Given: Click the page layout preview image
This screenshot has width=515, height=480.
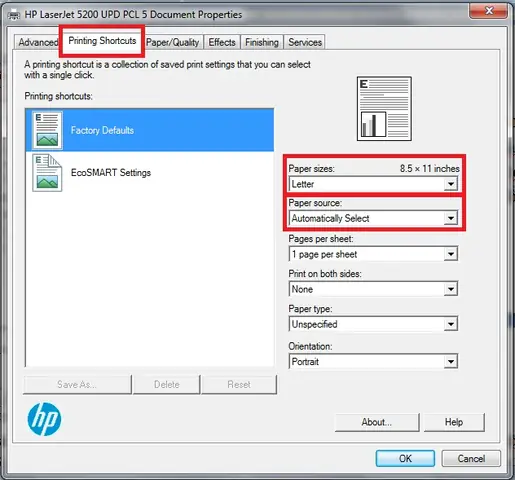Looking at the screenshot, I should tap(384, 109).
